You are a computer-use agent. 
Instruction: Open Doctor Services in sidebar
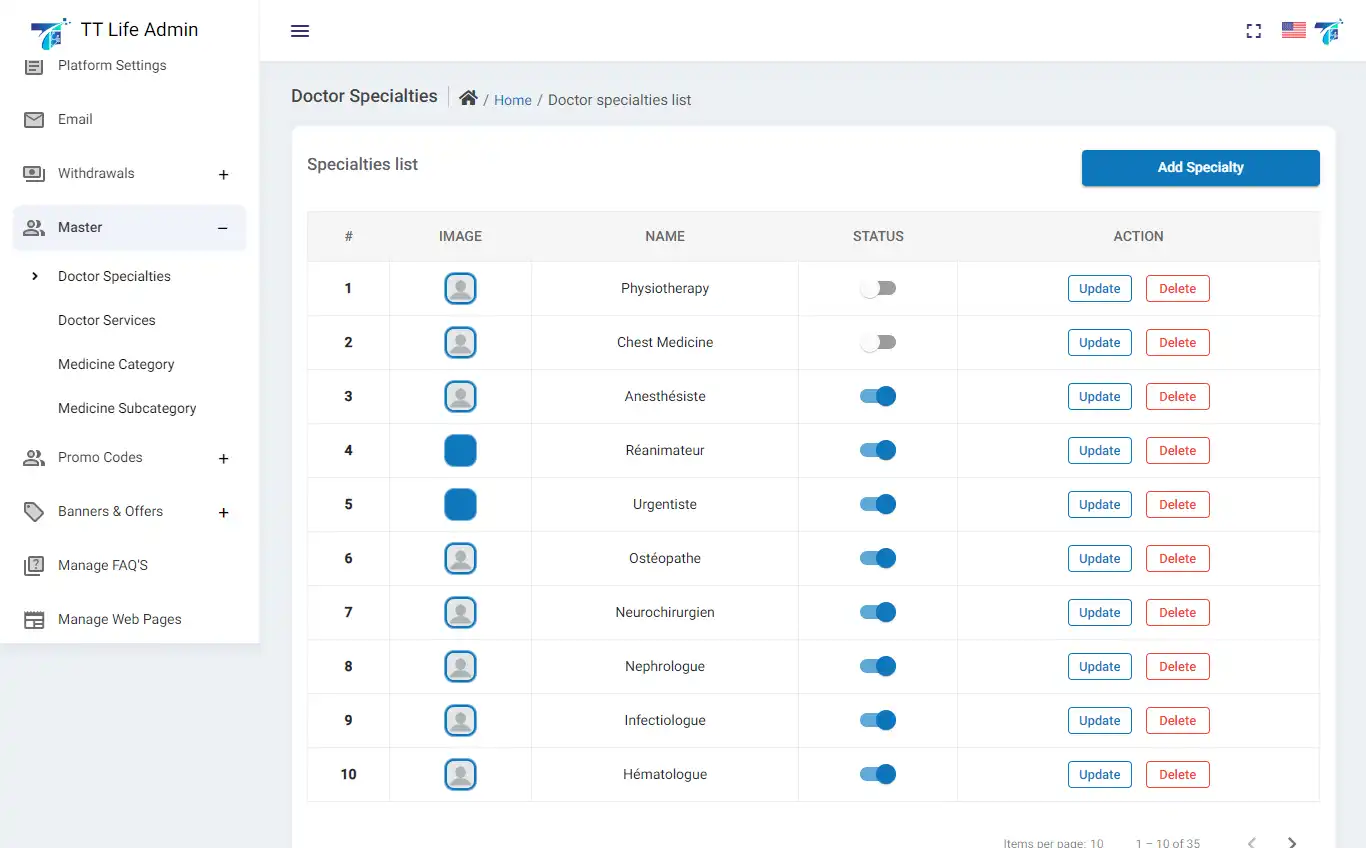tap(107, 321)
